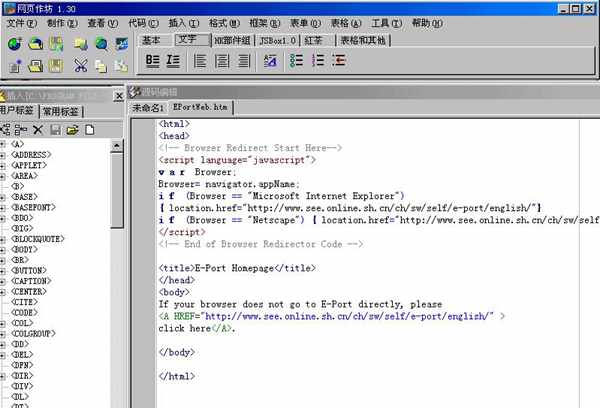
Task: Click the 'click here</A>.' code line
Action: [x=197, y=329]
